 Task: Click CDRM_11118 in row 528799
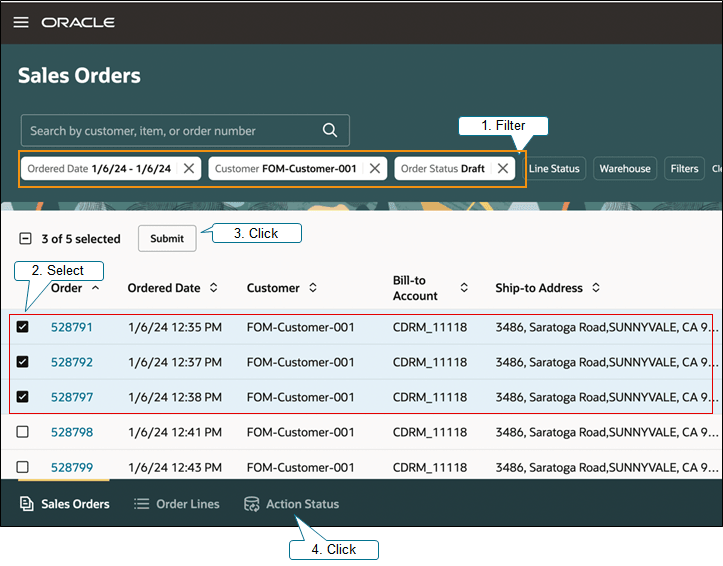[x=430, y=467]
